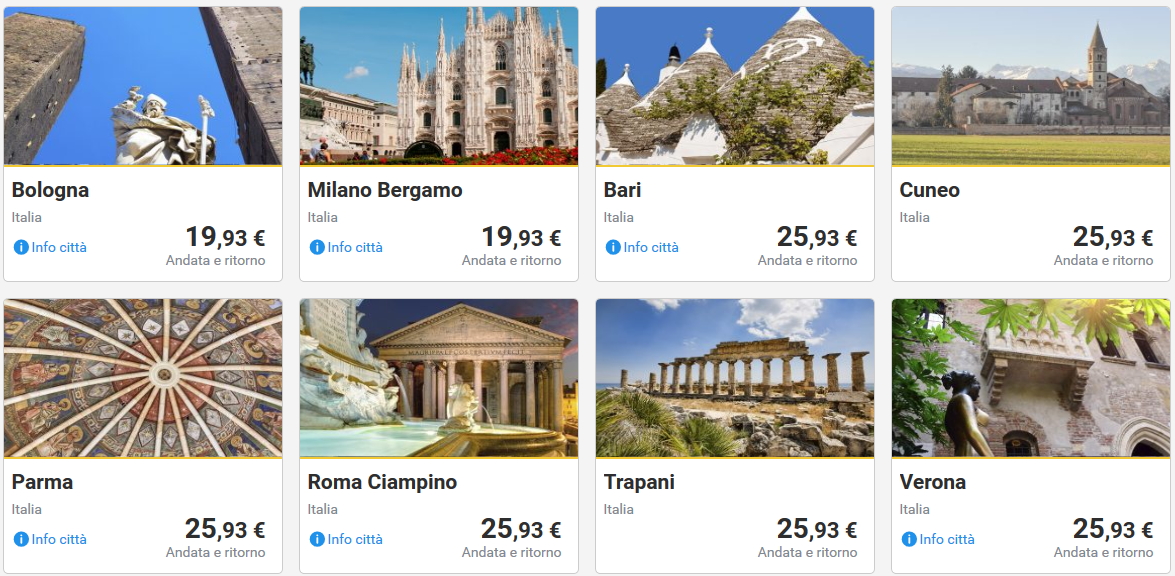Select the 25,93 € price for Cuneo
Screen dimensions: 1175x576
tap(1113, 238)
